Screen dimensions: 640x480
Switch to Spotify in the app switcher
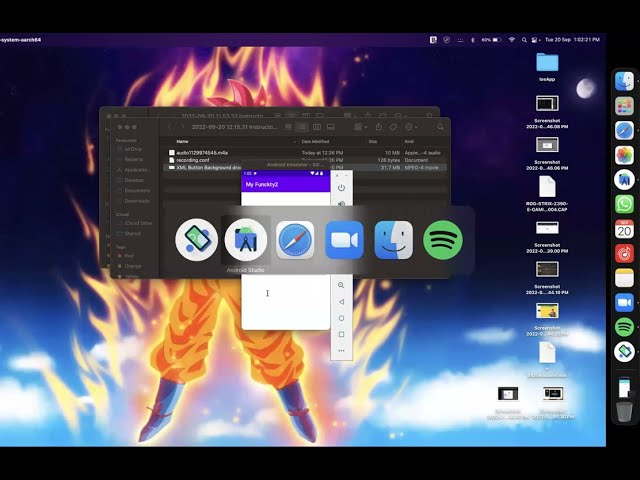[443, 240]
